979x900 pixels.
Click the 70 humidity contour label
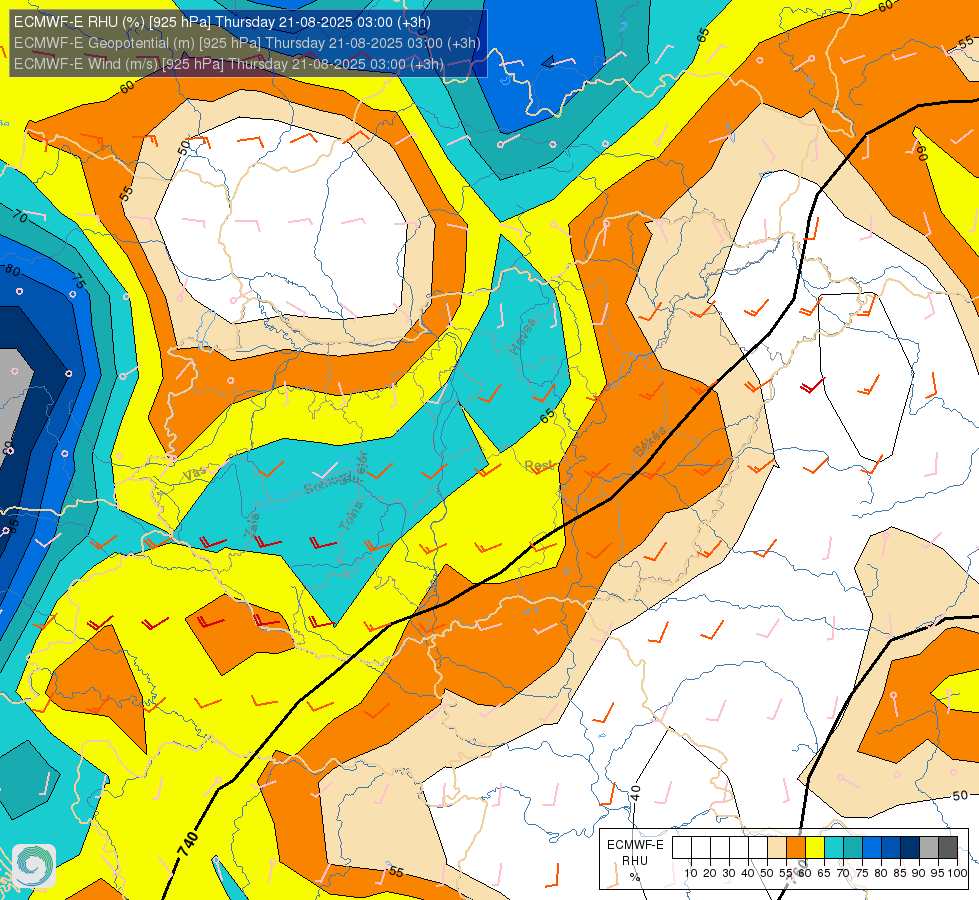[x=20, y=217]
